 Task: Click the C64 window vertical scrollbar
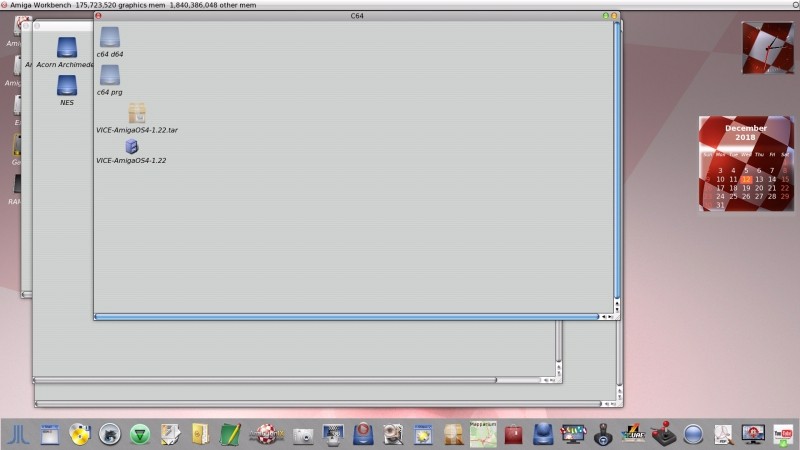point(617,160)
